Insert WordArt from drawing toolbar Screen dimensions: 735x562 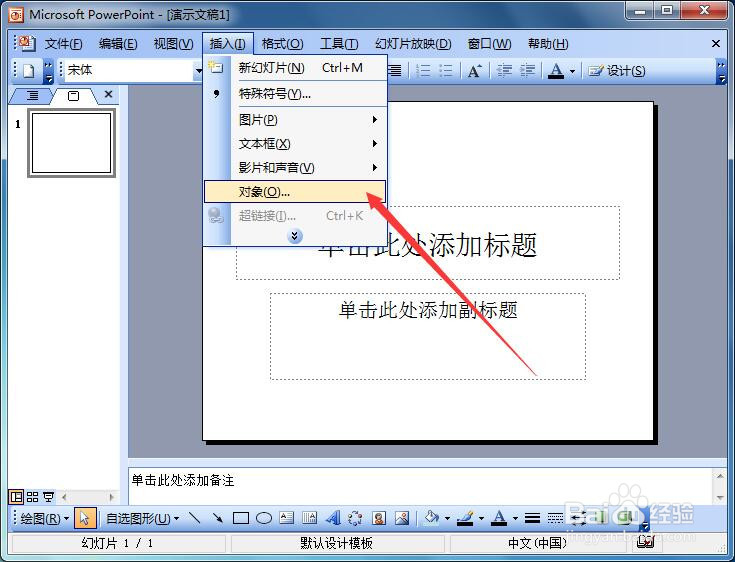(333, 518)
